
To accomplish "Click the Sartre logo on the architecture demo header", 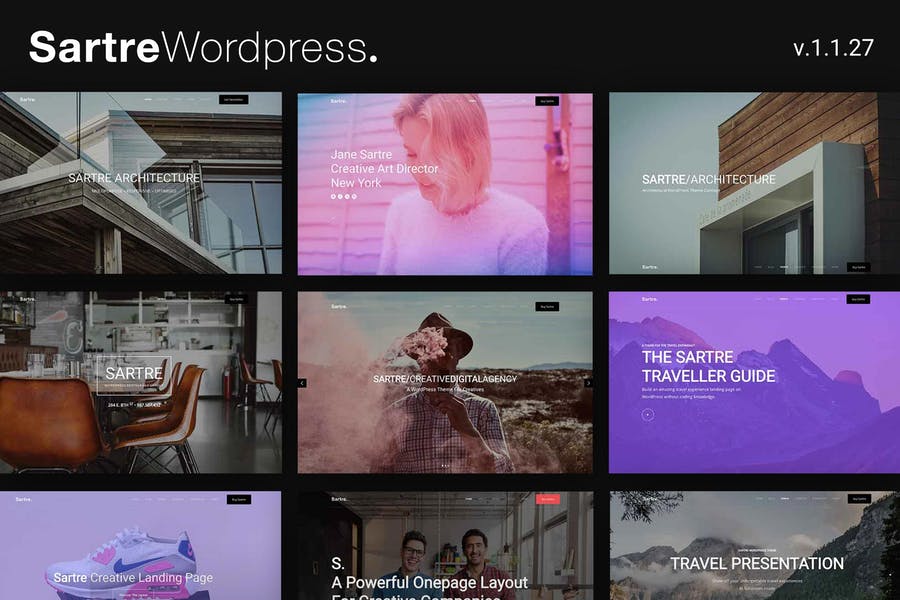I will click(x=28, y=99).
